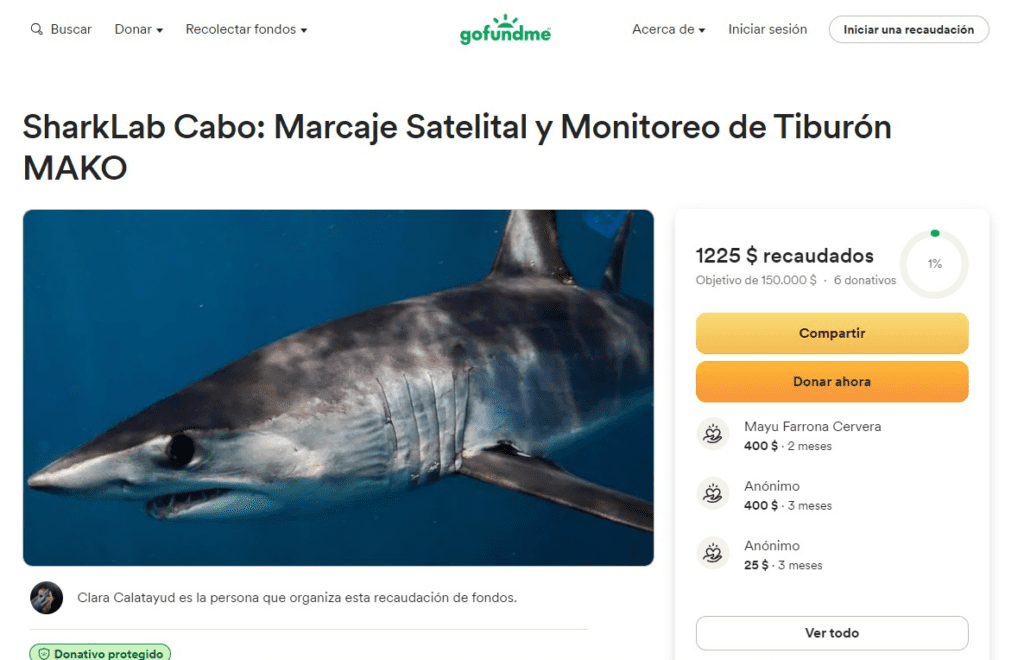Click the mako shark campaign photo
The image size is (1024, 660).
[x=338, y=388]
